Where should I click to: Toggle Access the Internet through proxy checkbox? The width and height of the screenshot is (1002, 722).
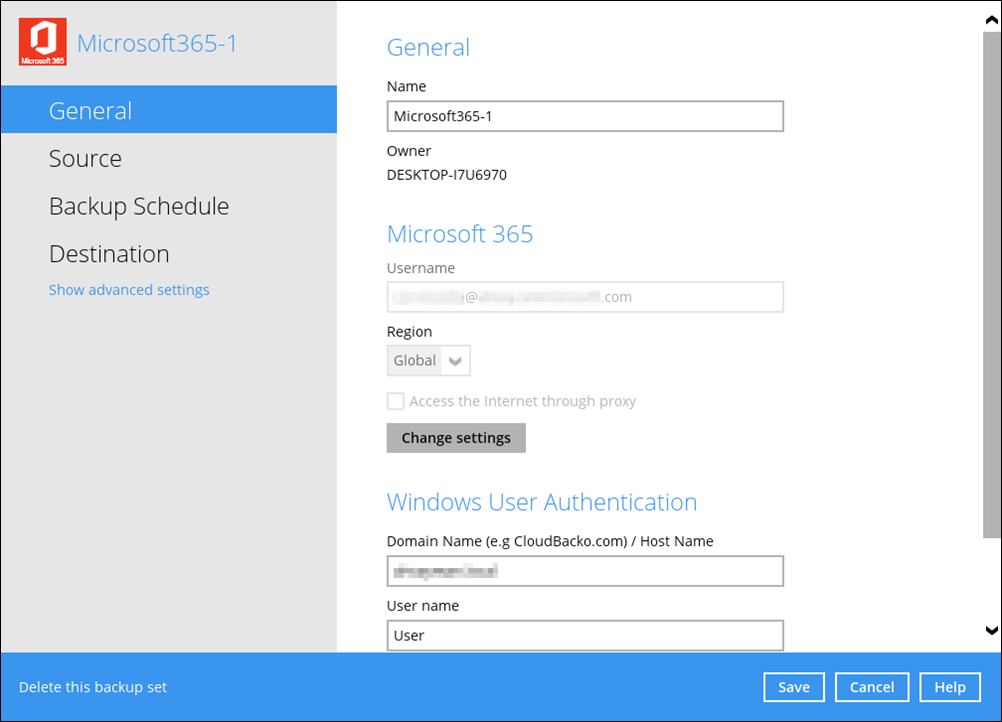(x=396, y=402)
